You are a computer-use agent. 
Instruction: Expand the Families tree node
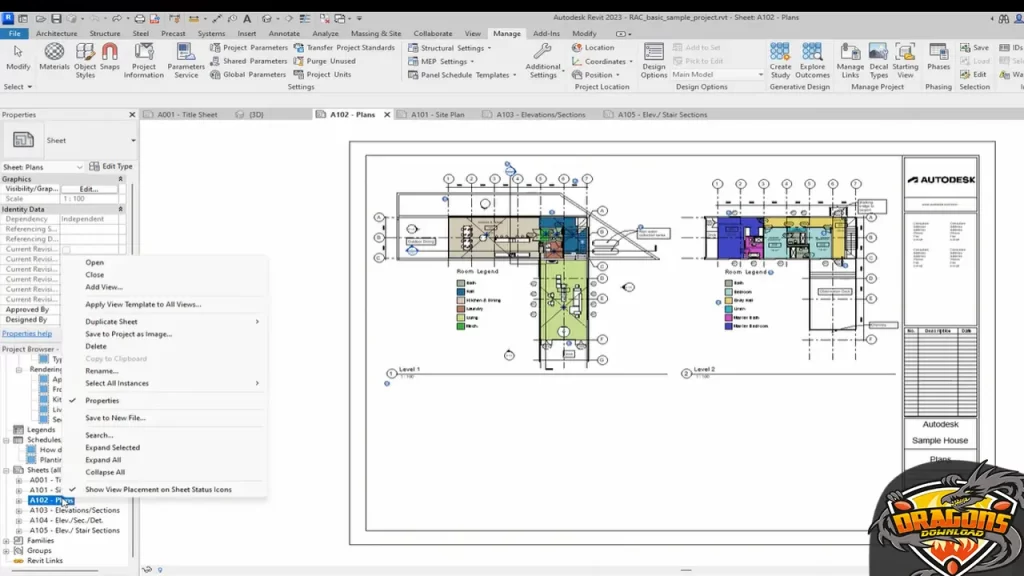(7, 541)
